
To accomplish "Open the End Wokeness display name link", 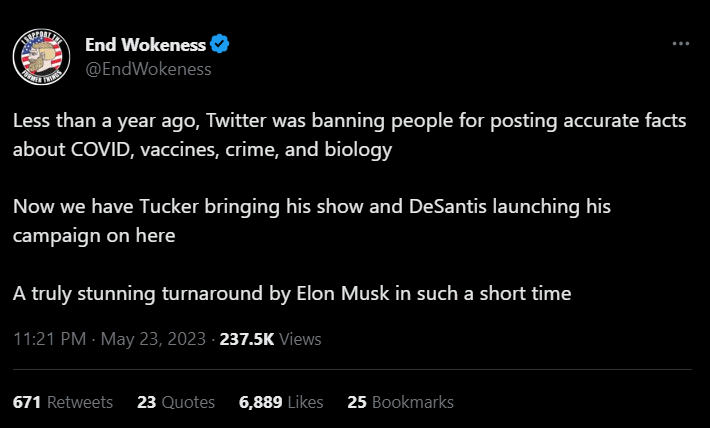I will (145, 45).
